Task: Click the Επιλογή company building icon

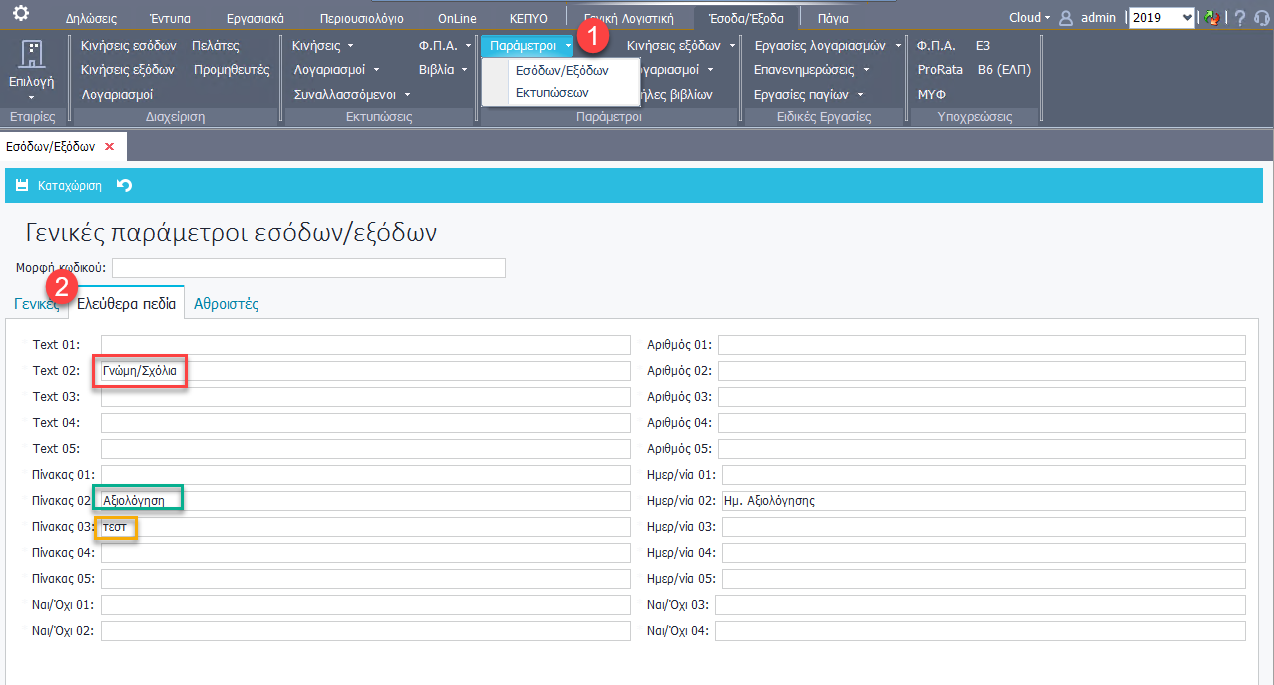Action: click(31, 55)
